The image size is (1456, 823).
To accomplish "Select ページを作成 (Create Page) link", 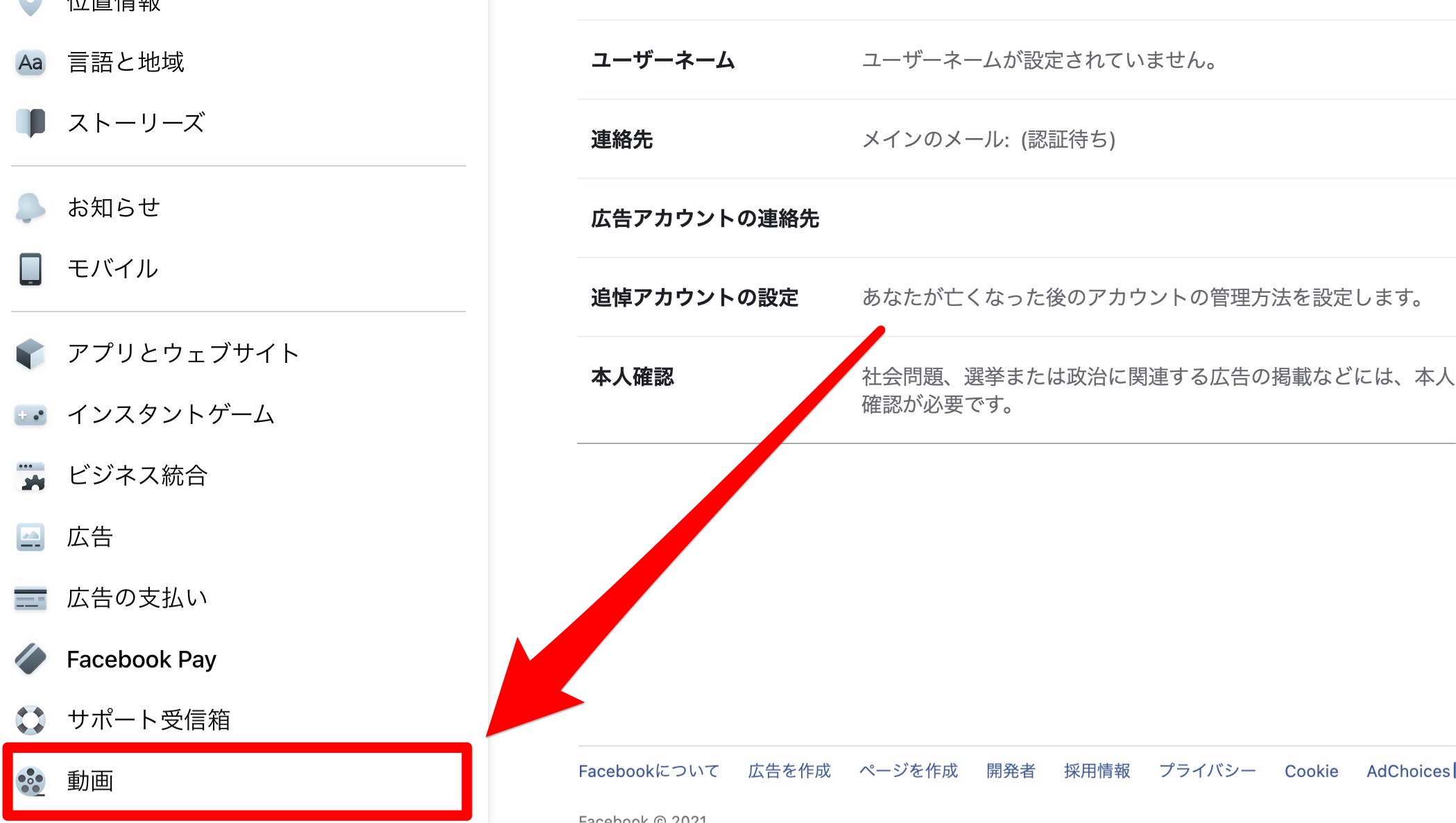I will (x=907, y=768).
